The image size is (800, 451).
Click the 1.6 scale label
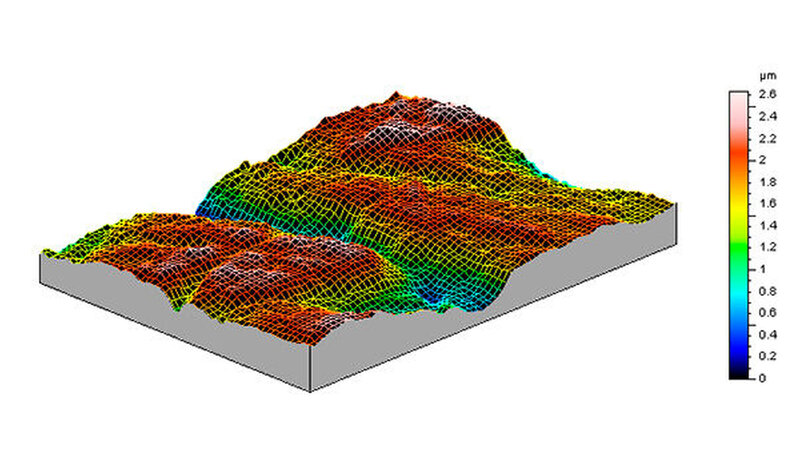(767, 204)
